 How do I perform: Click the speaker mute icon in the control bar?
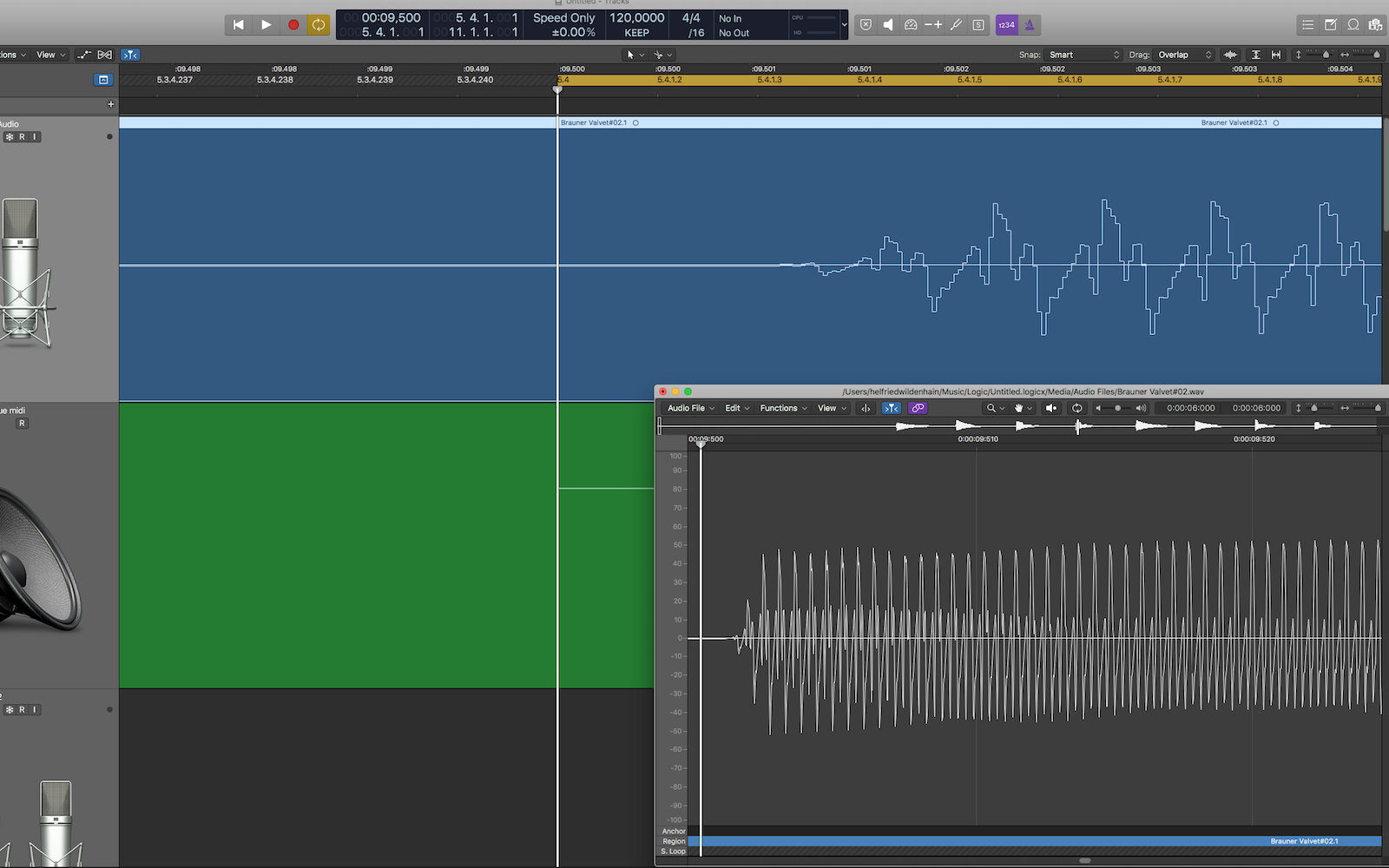click(888, 25)
